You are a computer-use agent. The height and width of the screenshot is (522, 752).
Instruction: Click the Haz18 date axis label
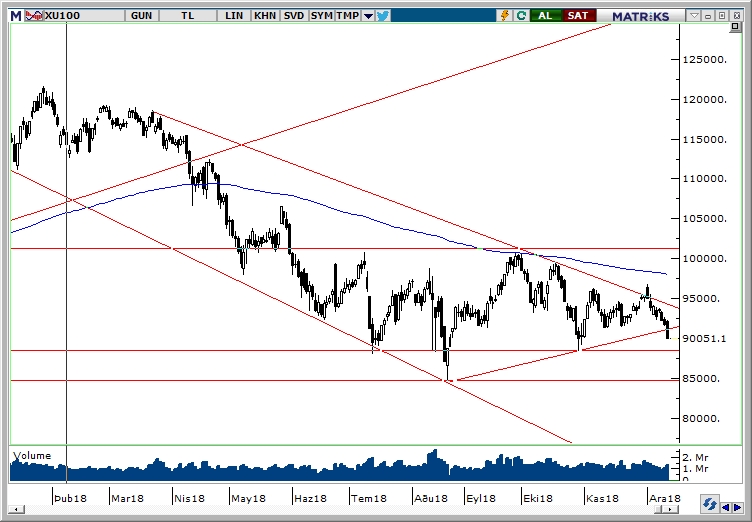[x=310, y=498]
